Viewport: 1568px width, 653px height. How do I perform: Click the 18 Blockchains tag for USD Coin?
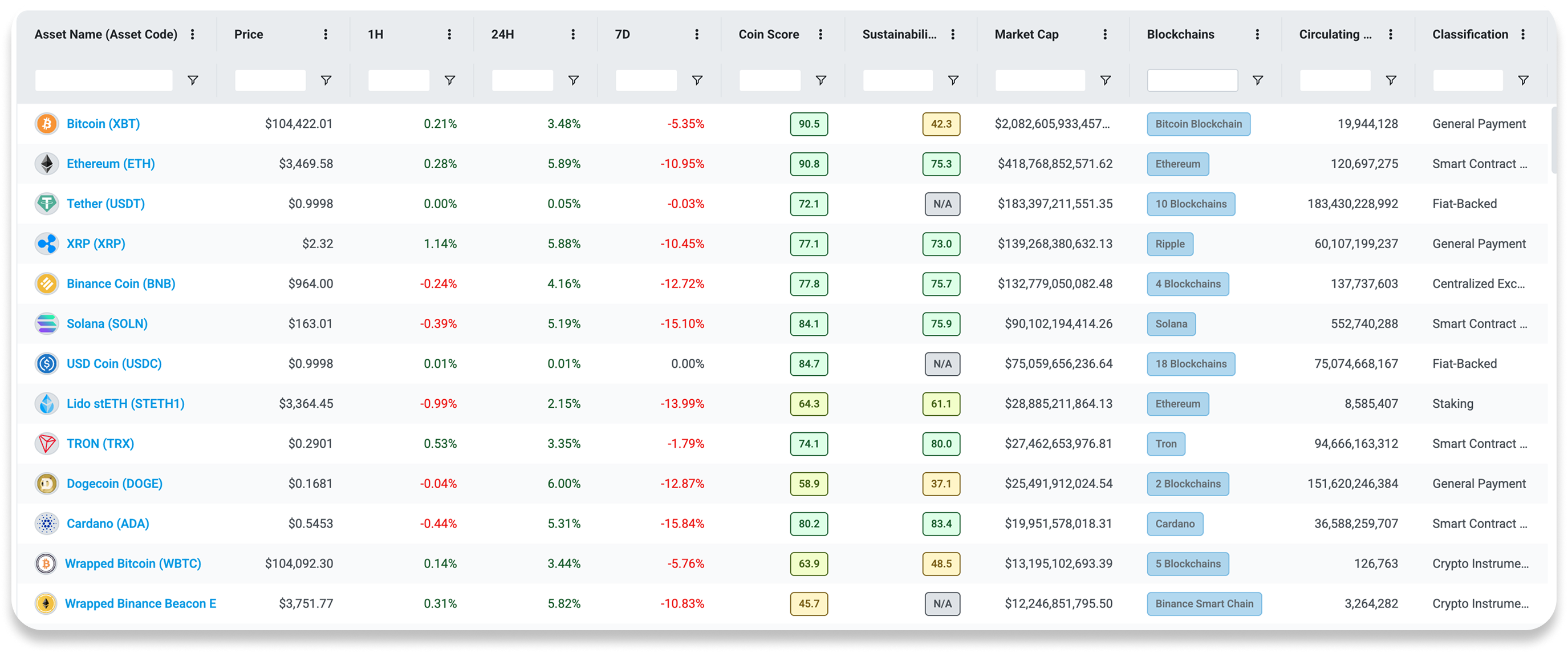point(1191,364)
